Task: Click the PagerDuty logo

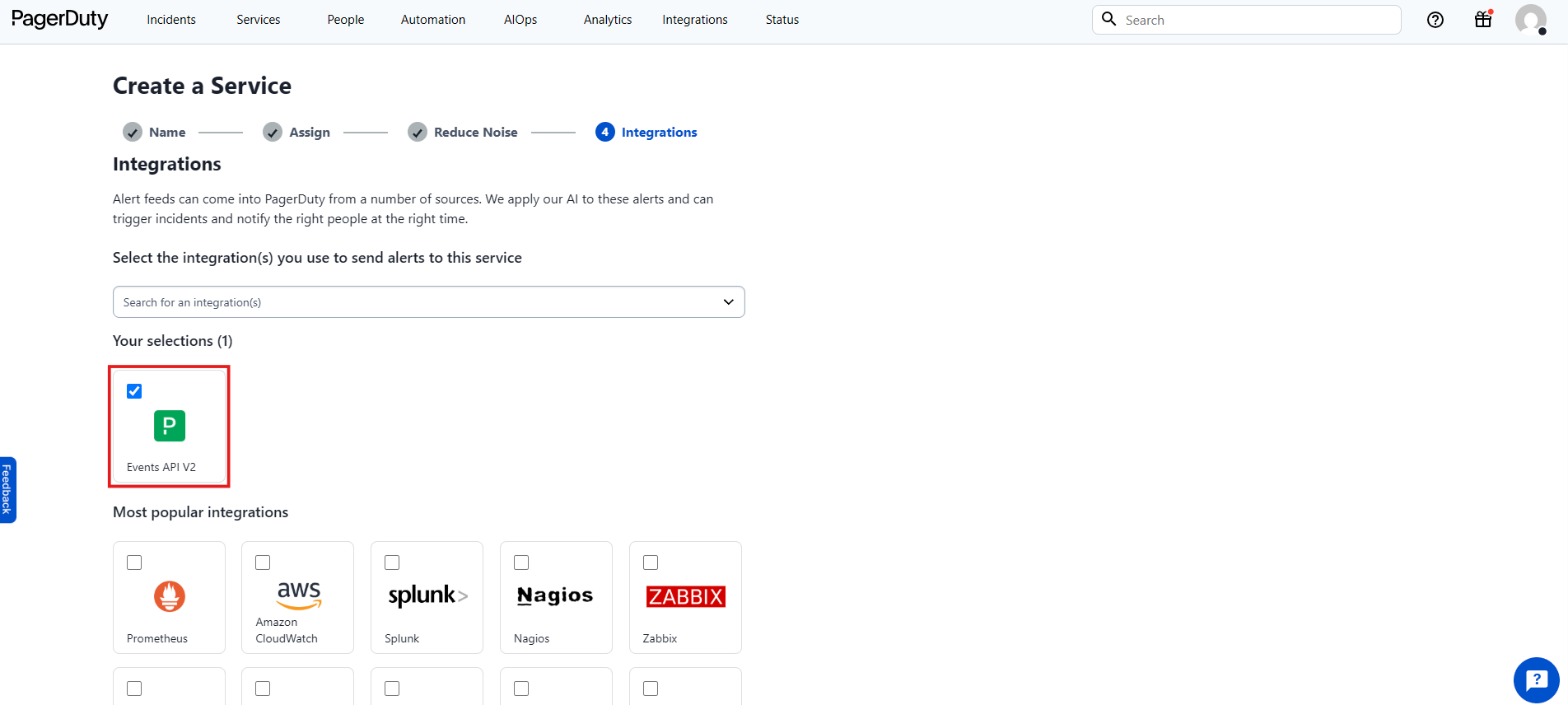Action: [59, 19]
